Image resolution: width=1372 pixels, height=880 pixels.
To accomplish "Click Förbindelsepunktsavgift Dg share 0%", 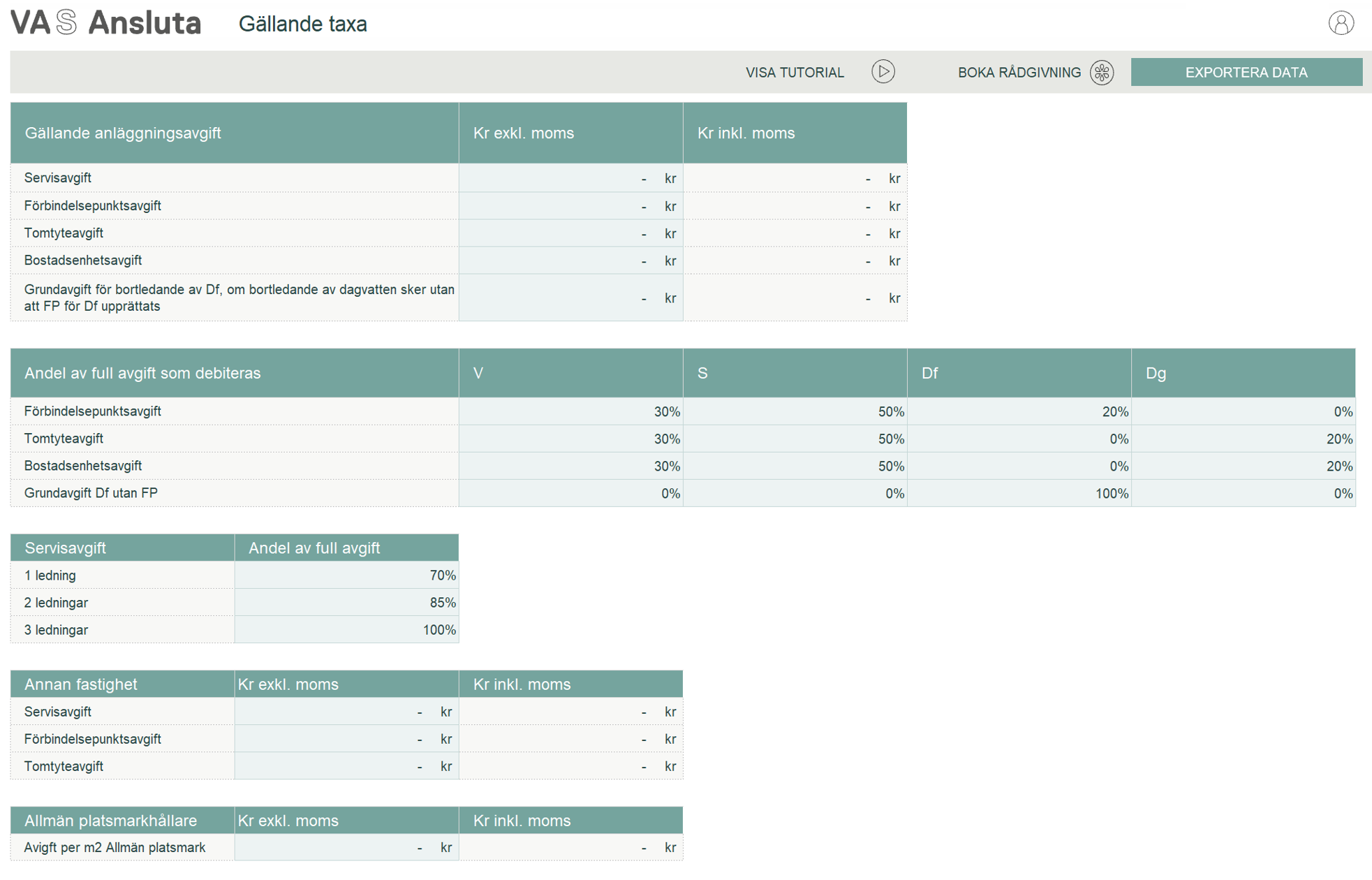I will (1243, 411).
